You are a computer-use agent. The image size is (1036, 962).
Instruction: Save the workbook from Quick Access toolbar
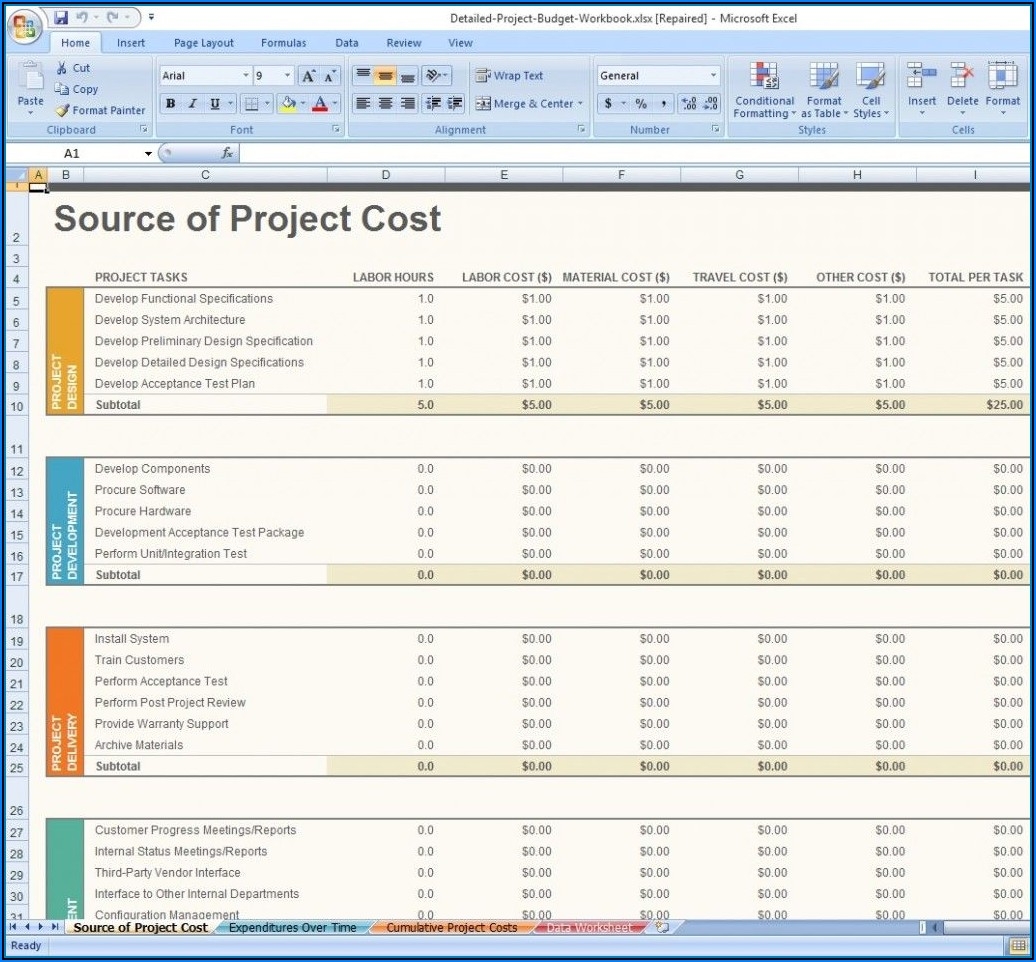pos(61,17)
